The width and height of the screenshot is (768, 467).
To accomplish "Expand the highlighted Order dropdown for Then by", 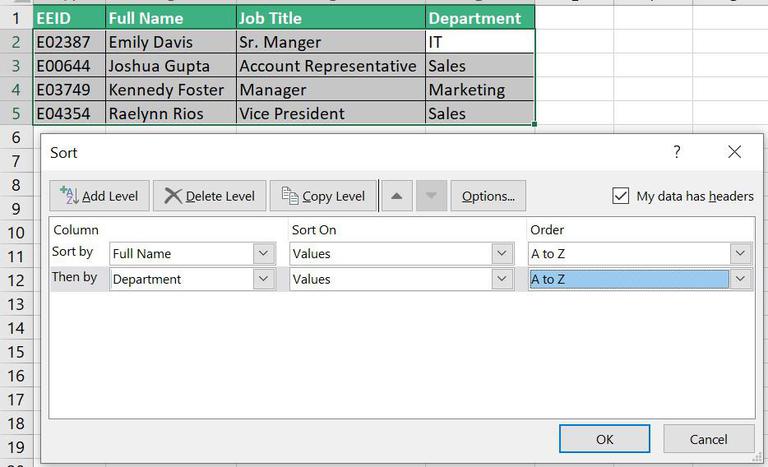I will (740, 280).
